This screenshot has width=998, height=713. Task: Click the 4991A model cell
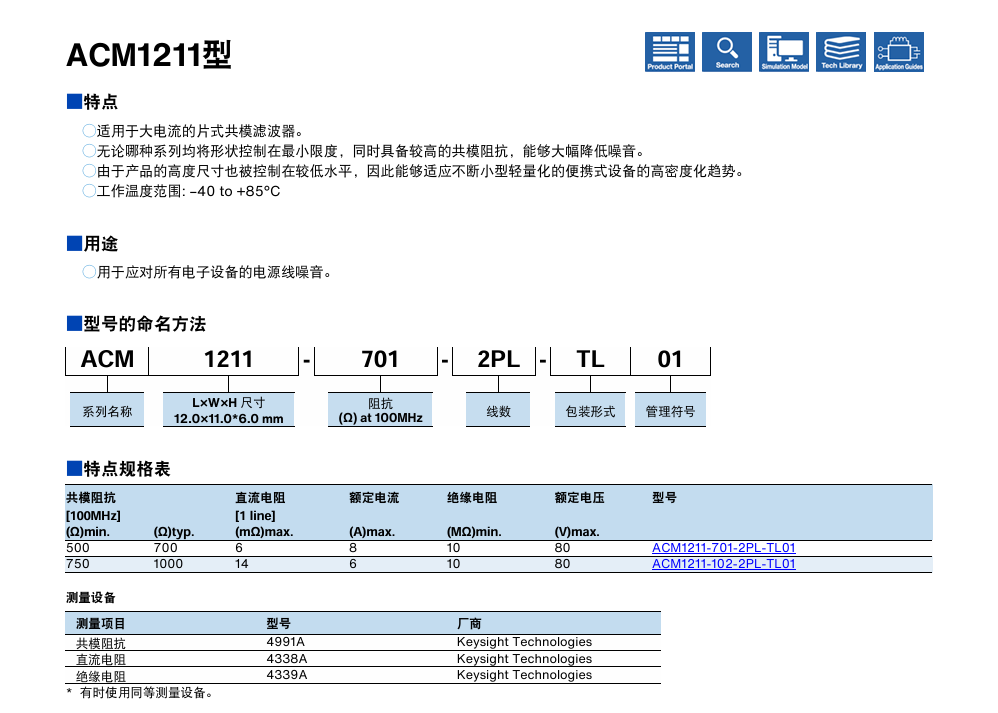pos(285,642)
